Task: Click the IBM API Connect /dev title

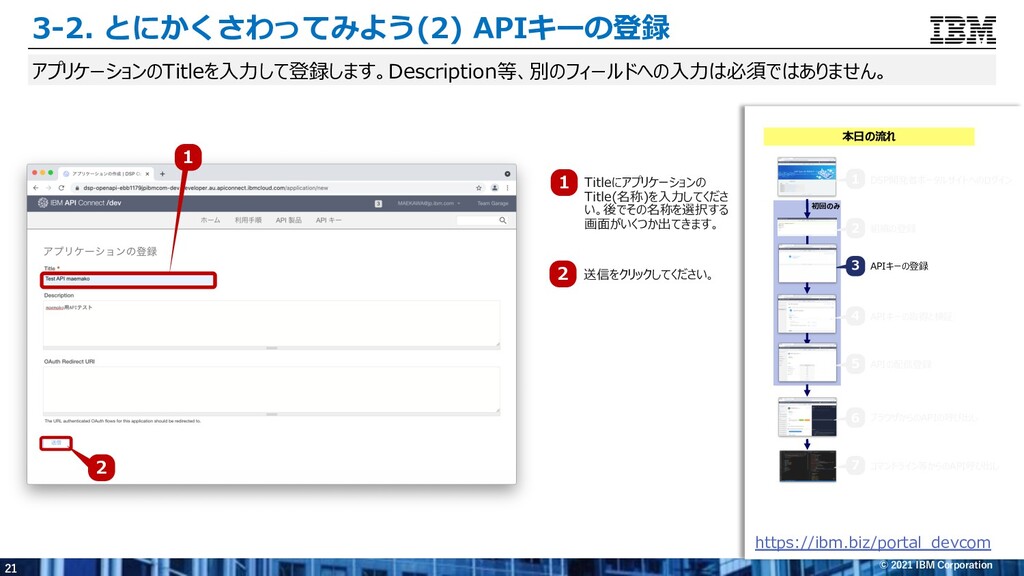Action: coord(86,203)
